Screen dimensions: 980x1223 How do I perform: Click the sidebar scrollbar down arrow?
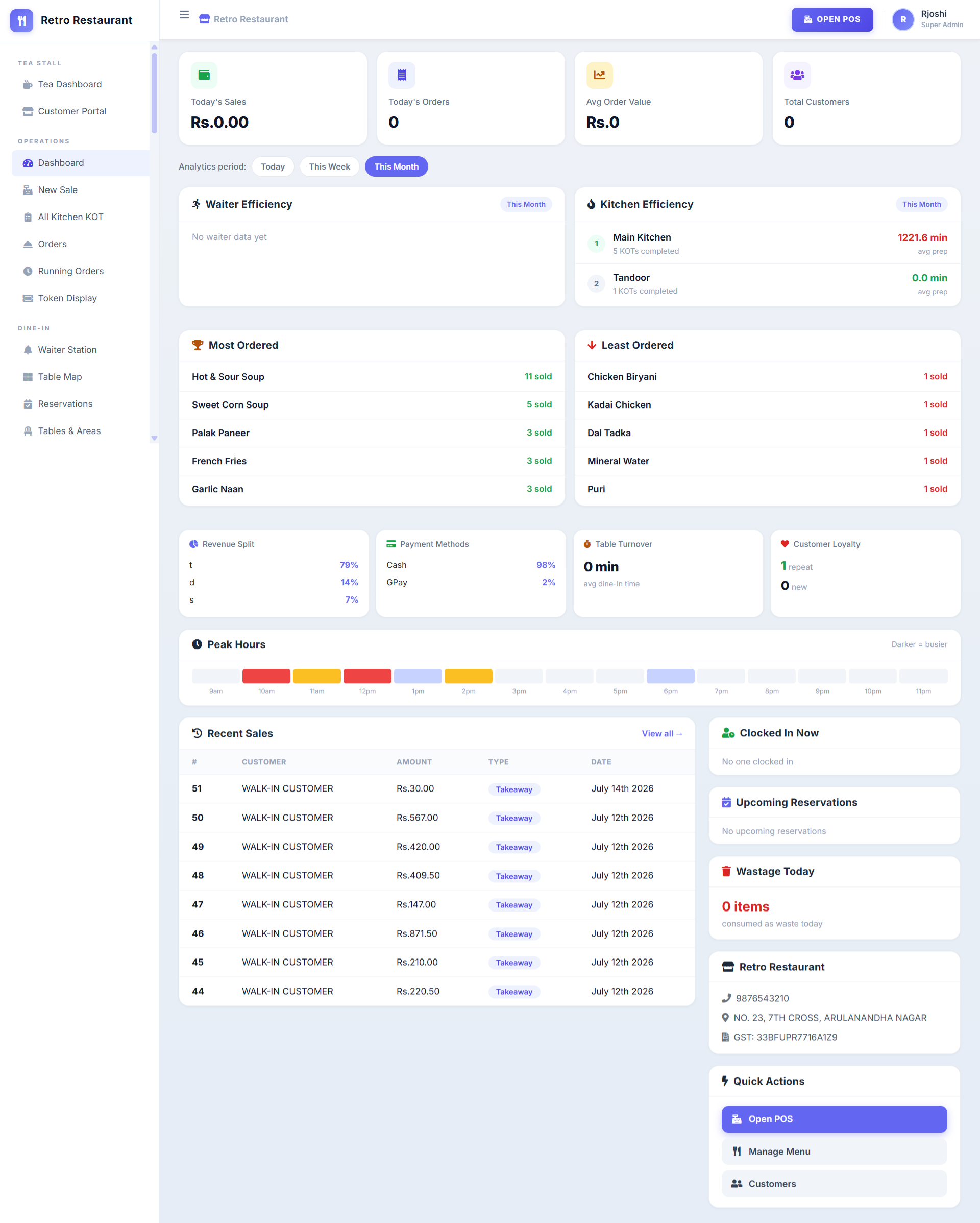pyautogui.click(x=154, y=439)
